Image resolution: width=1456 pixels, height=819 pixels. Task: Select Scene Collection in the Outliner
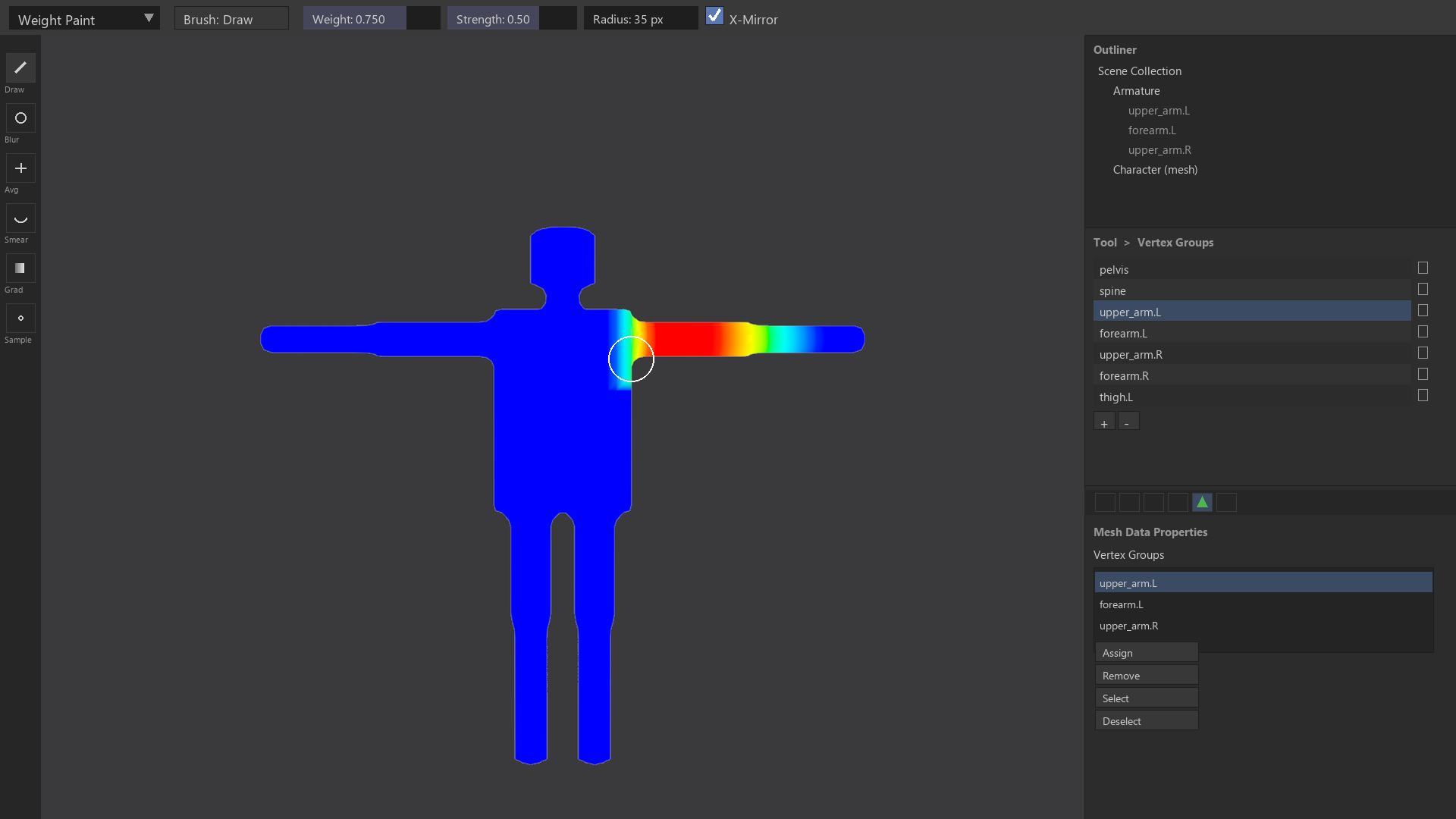tap(1139, 71)
